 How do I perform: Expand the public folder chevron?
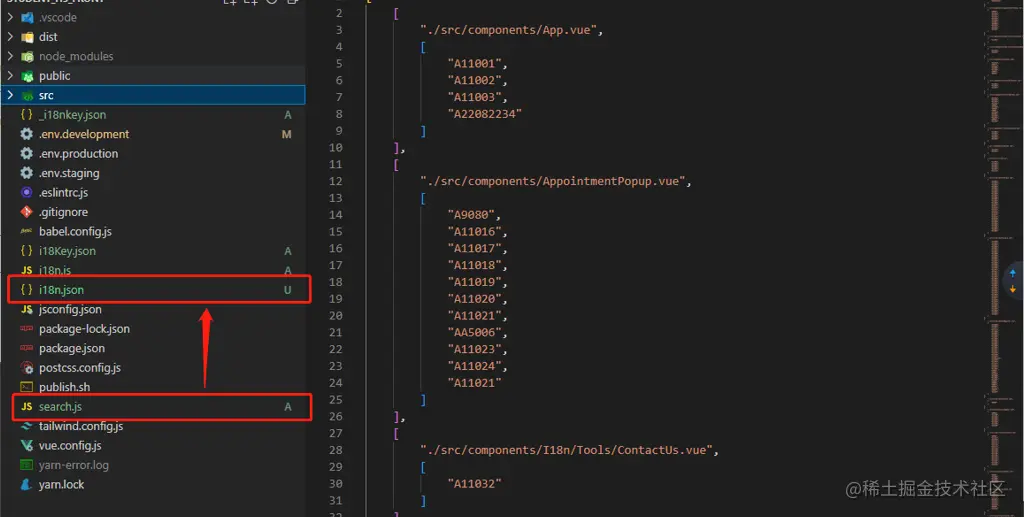coord(10,76)
